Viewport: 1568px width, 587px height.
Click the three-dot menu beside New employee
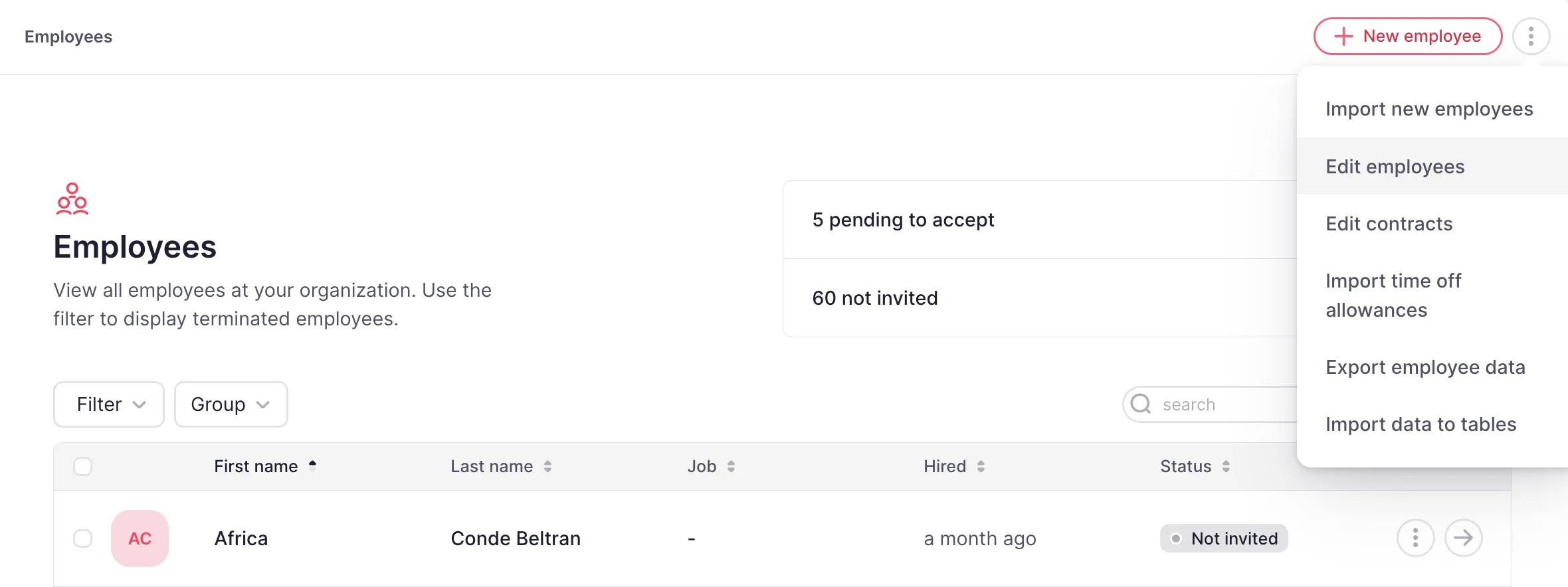[x=1531, y=36]
